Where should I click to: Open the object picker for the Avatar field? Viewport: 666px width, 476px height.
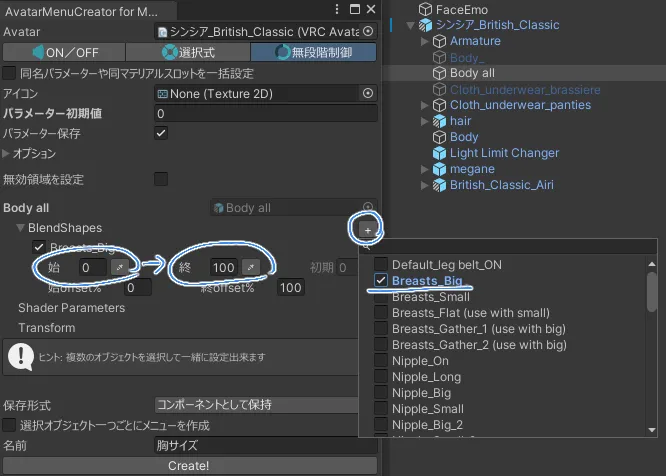tap(368, 32)
